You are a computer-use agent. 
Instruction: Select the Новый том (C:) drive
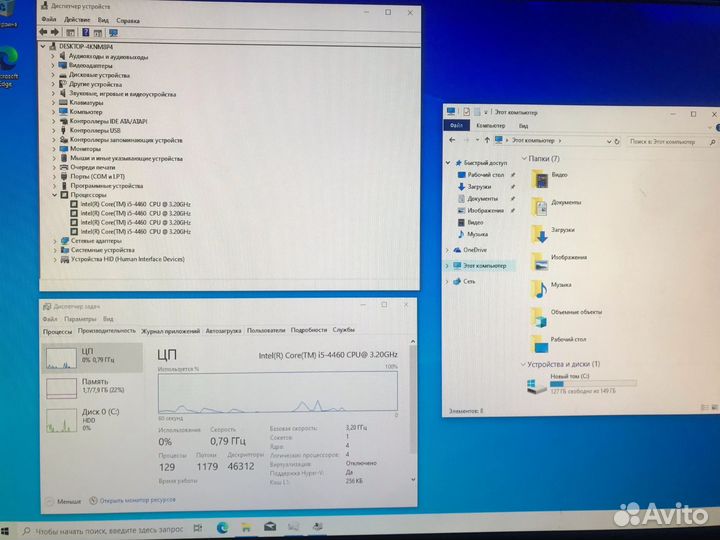pyautogui.click(x=582, y=383)
